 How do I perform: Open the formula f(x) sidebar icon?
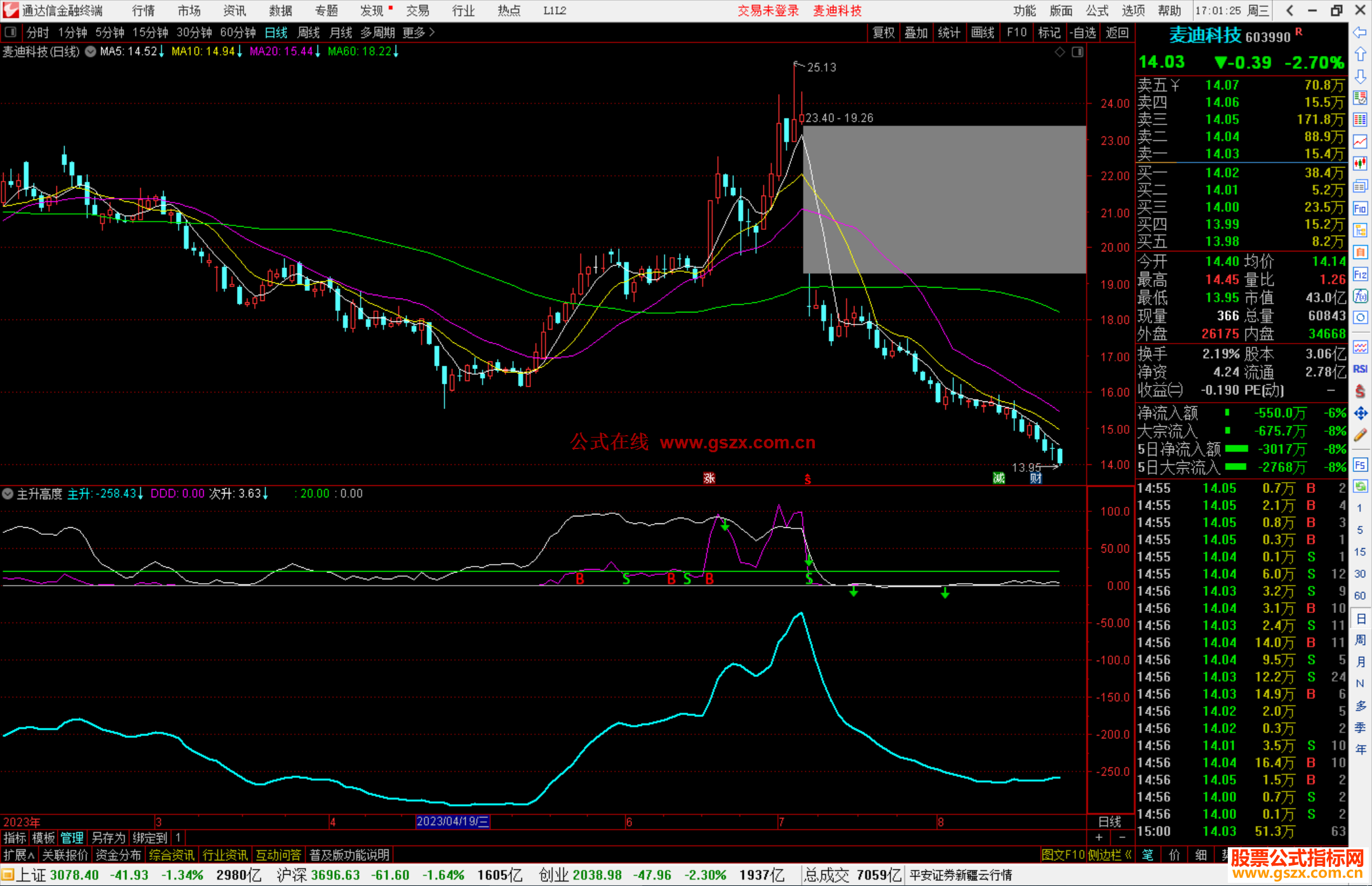(x=1360, y=296)
